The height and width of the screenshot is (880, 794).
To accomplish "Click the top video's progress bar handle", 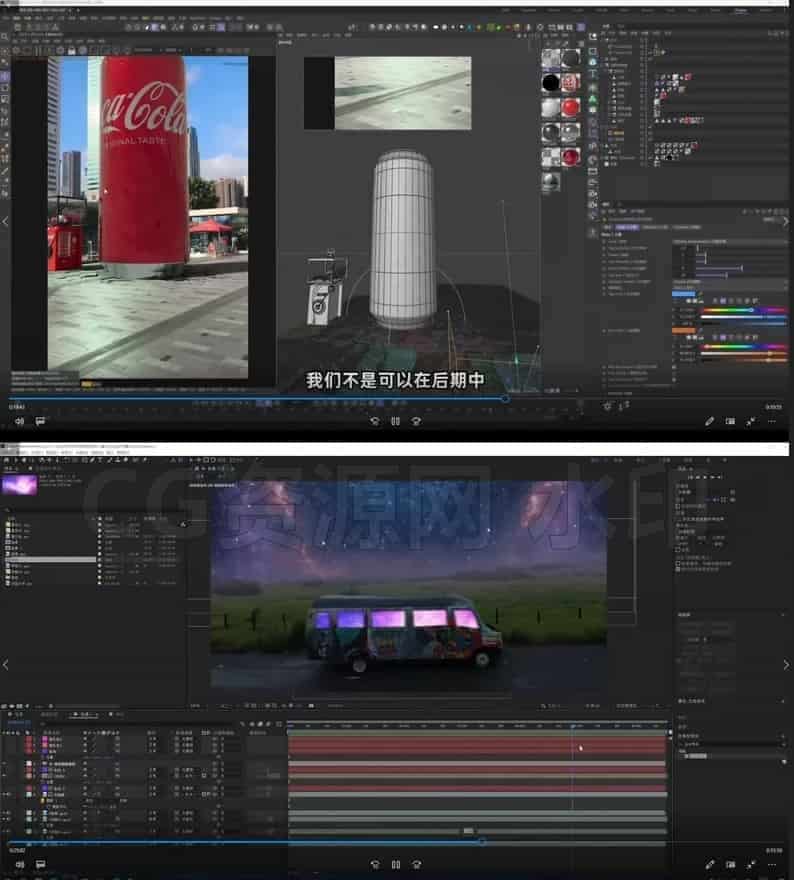I will click(505, 398).
